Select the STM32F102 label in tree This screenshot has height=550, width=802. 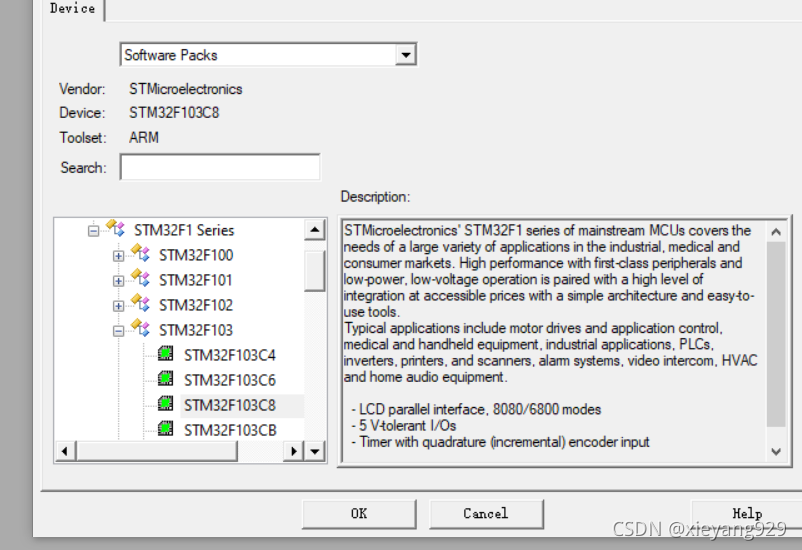point(196,305)
